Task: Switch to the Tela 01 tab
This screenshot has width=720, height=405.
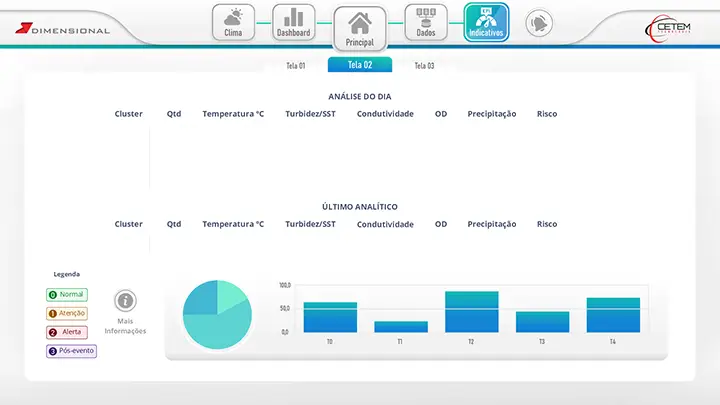Action: pos(295,66)
